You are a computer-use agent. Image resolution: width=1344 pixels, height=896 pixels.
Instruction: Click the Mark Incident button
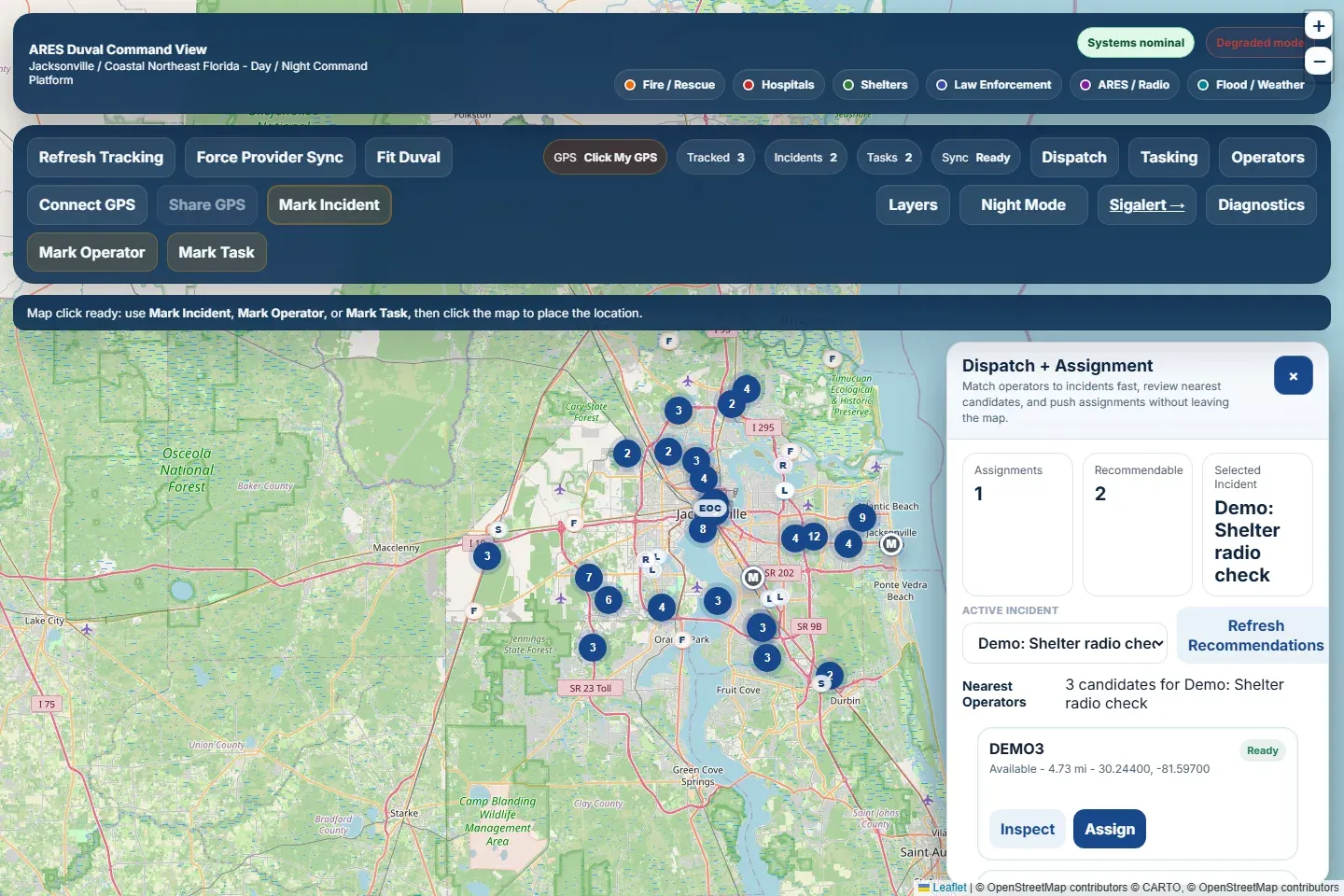tap(329, 205)
